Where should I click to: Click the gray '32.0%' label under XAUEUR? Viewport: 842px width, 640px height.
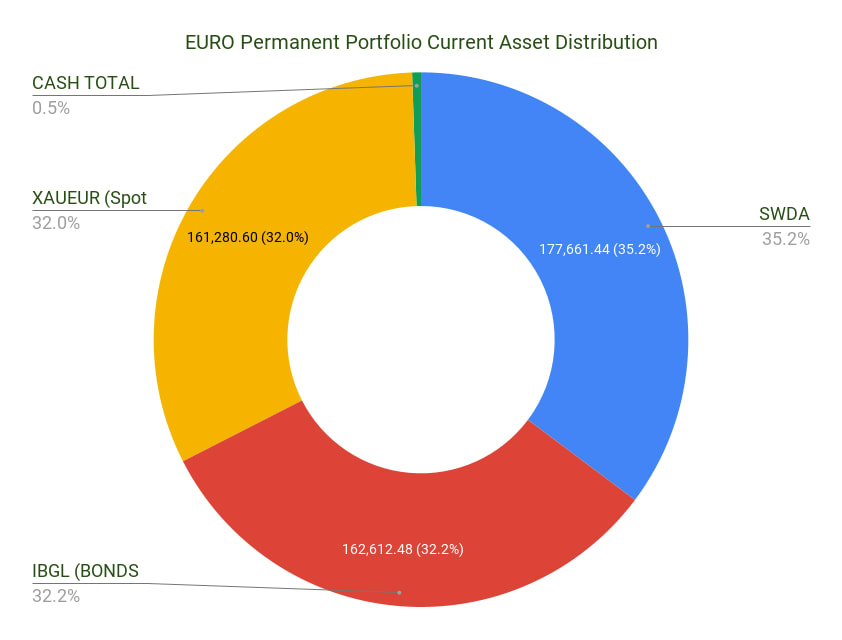(56, 222)
